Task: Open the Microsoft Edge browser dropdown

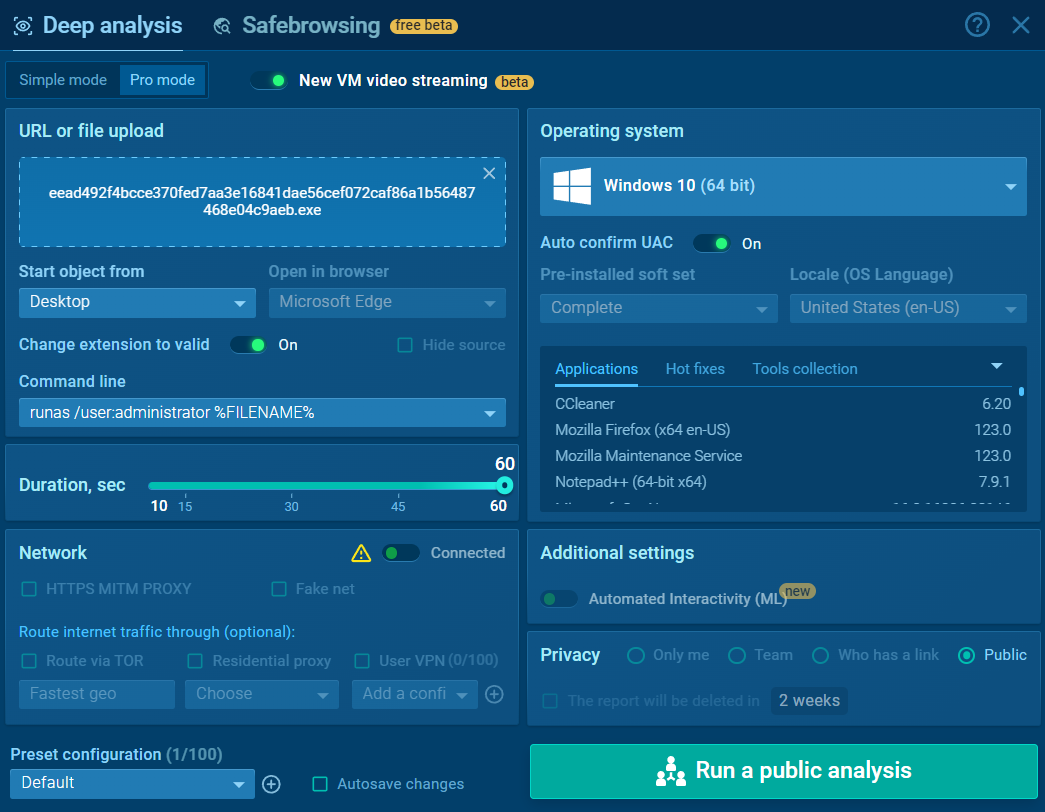Action: click(x=387, y=303)
